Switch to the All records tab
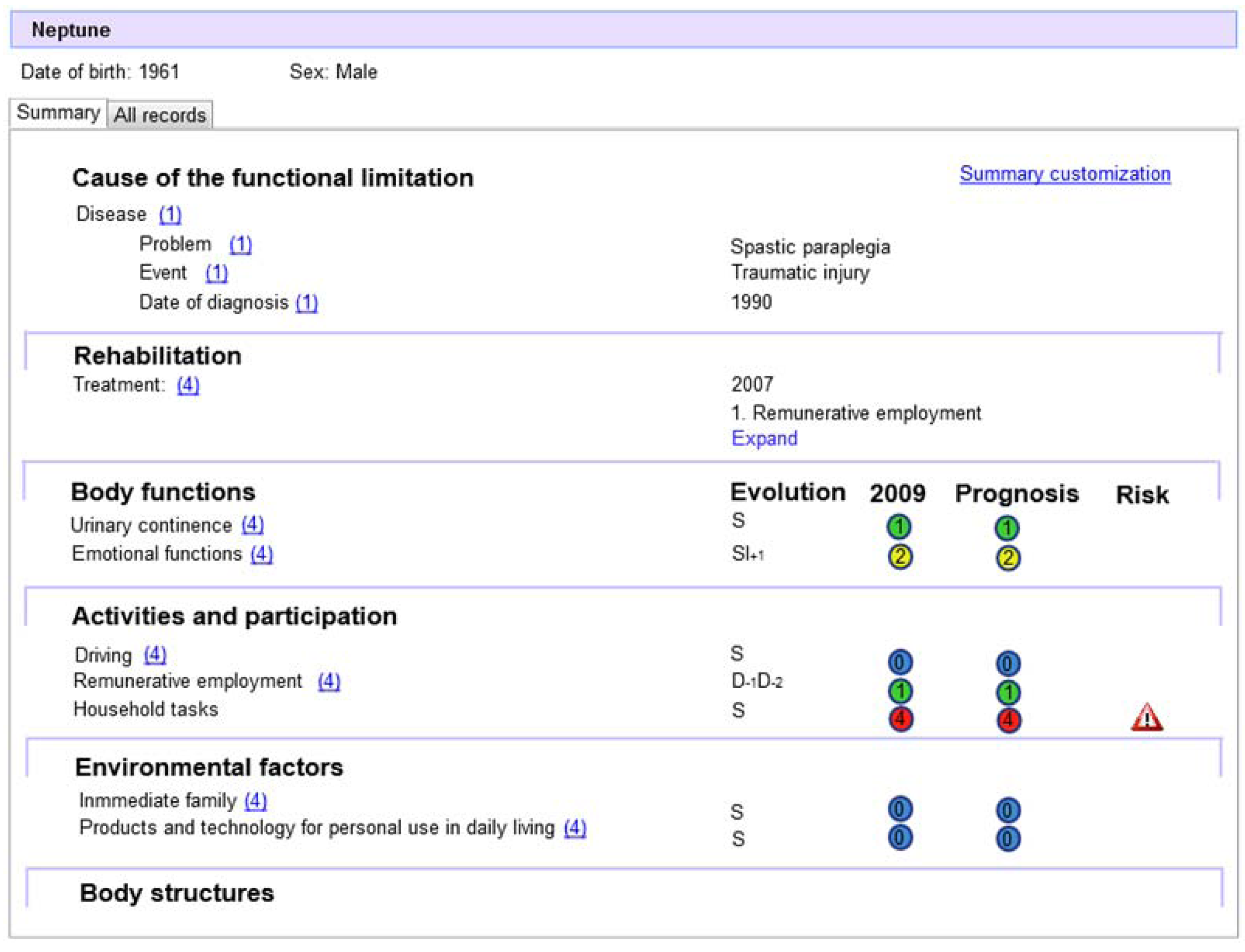 [x=160, y=115]
